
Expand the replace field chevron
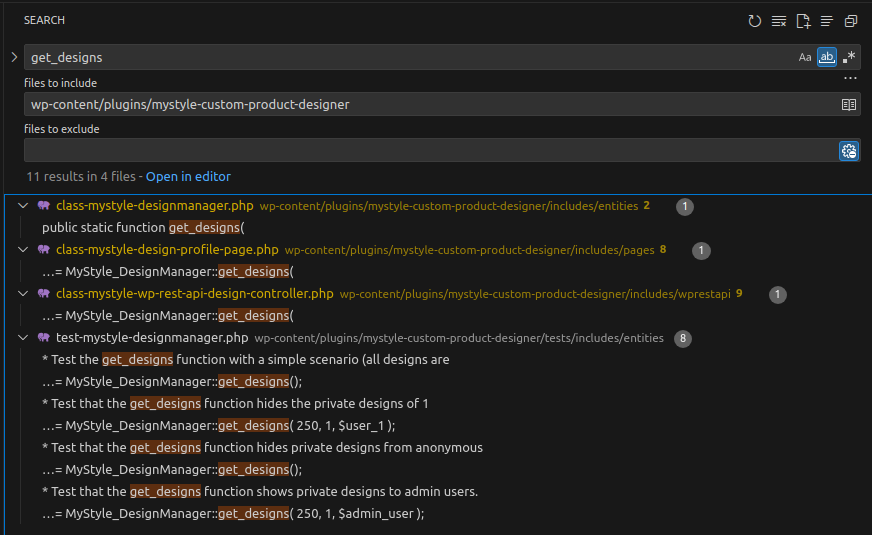point(14,57)
